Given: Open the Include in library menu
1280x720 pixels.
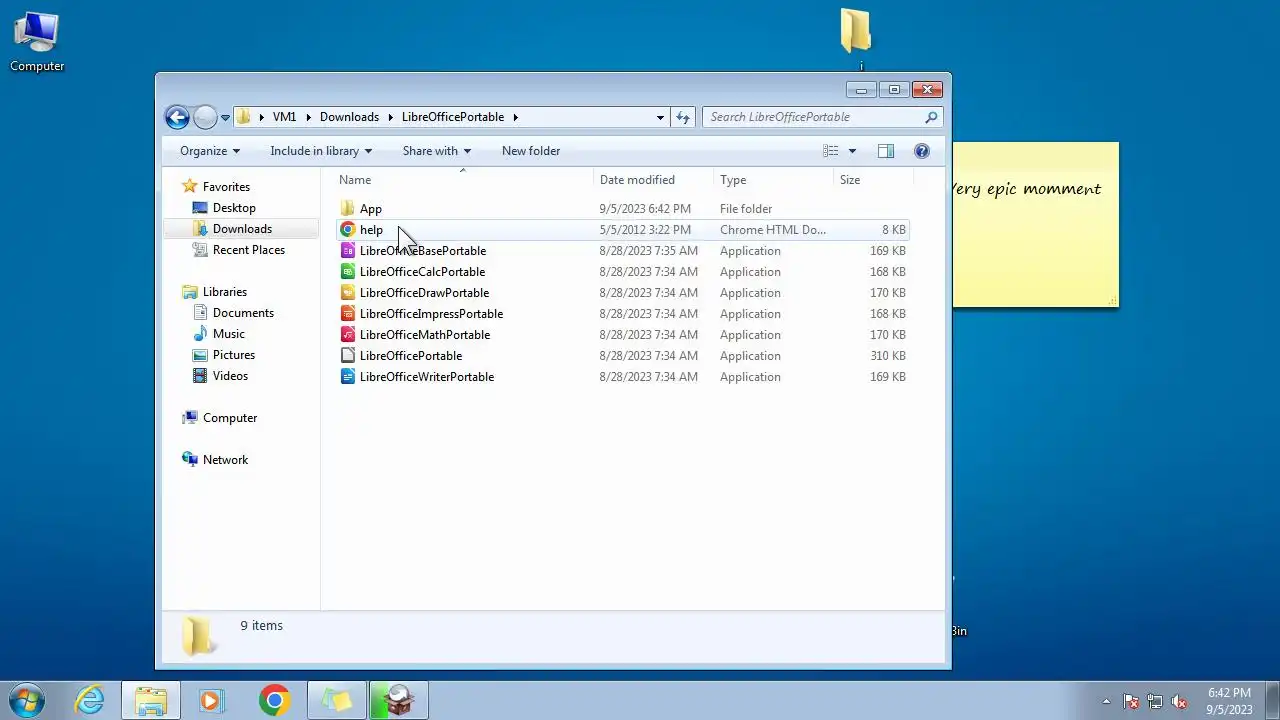Looking at the screenshot, I should [321, 151].
